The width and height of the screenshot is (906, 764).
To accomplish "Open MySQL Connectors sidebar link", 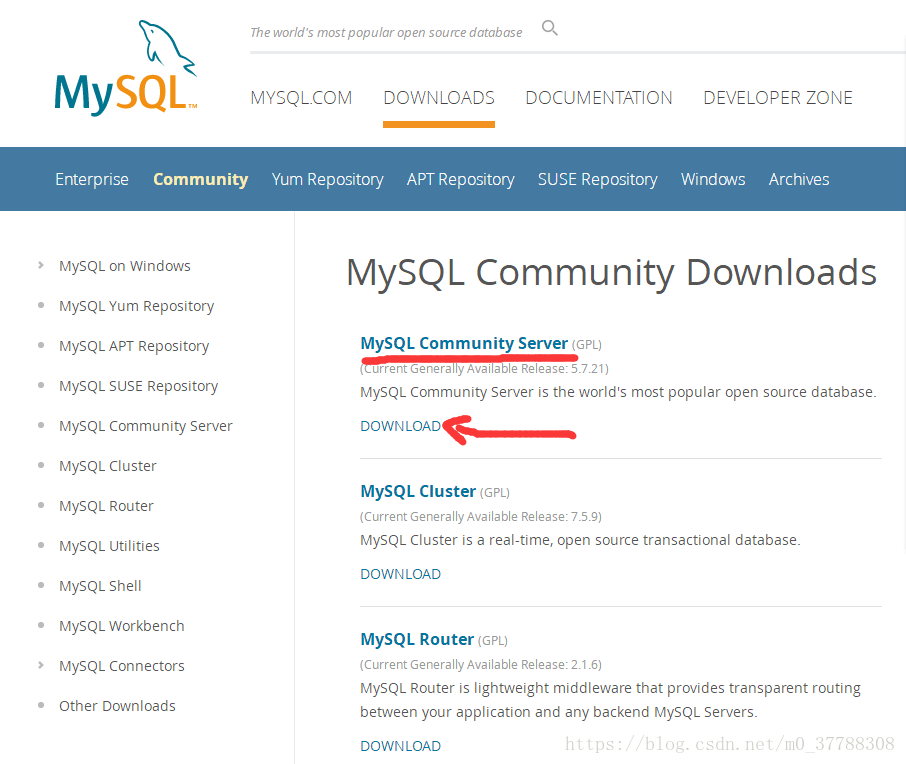I will pyautogui.click(x=121, y=666).
